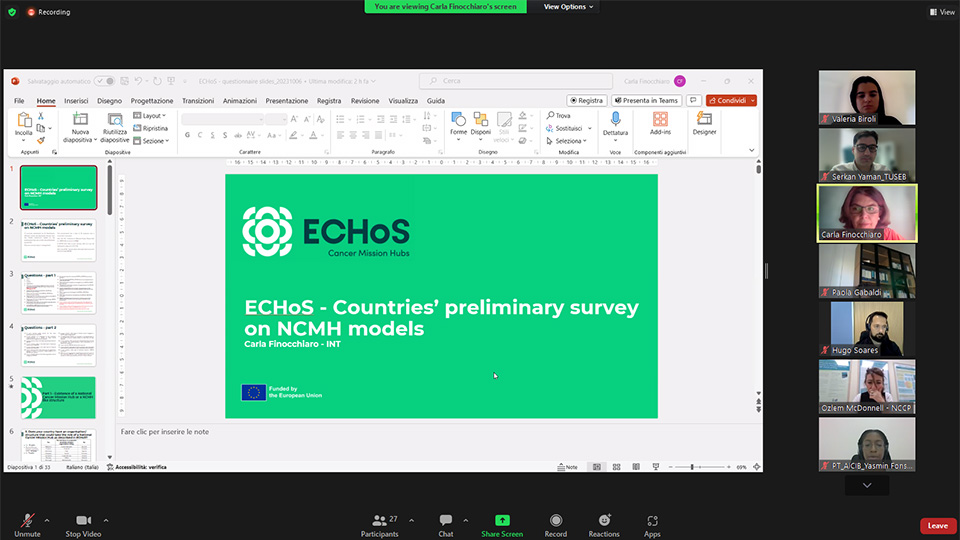Start recording with the Record icon
The height and width of the screenshot is (540, 960).
tap(556, 521)
